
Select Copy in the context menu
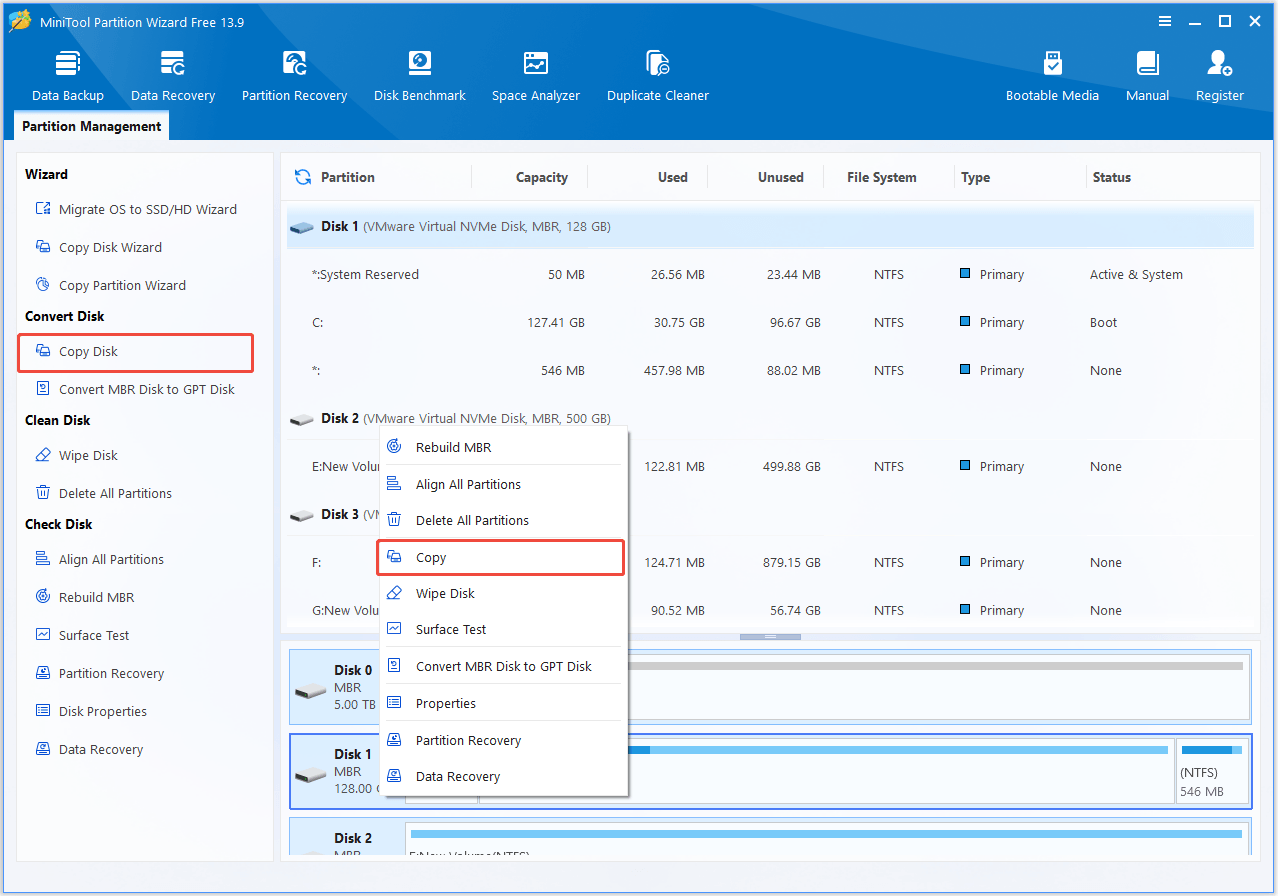[x=501, y=557]
